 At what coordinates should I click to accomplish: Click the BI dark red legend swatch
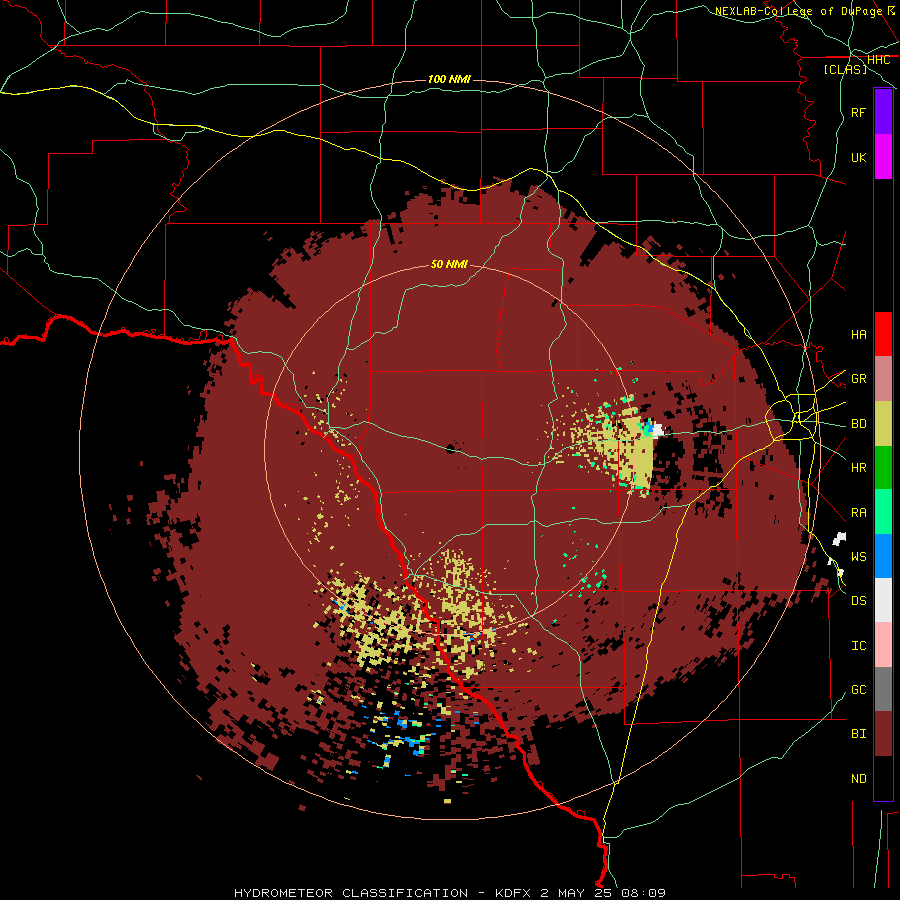[x=883, y=734]
